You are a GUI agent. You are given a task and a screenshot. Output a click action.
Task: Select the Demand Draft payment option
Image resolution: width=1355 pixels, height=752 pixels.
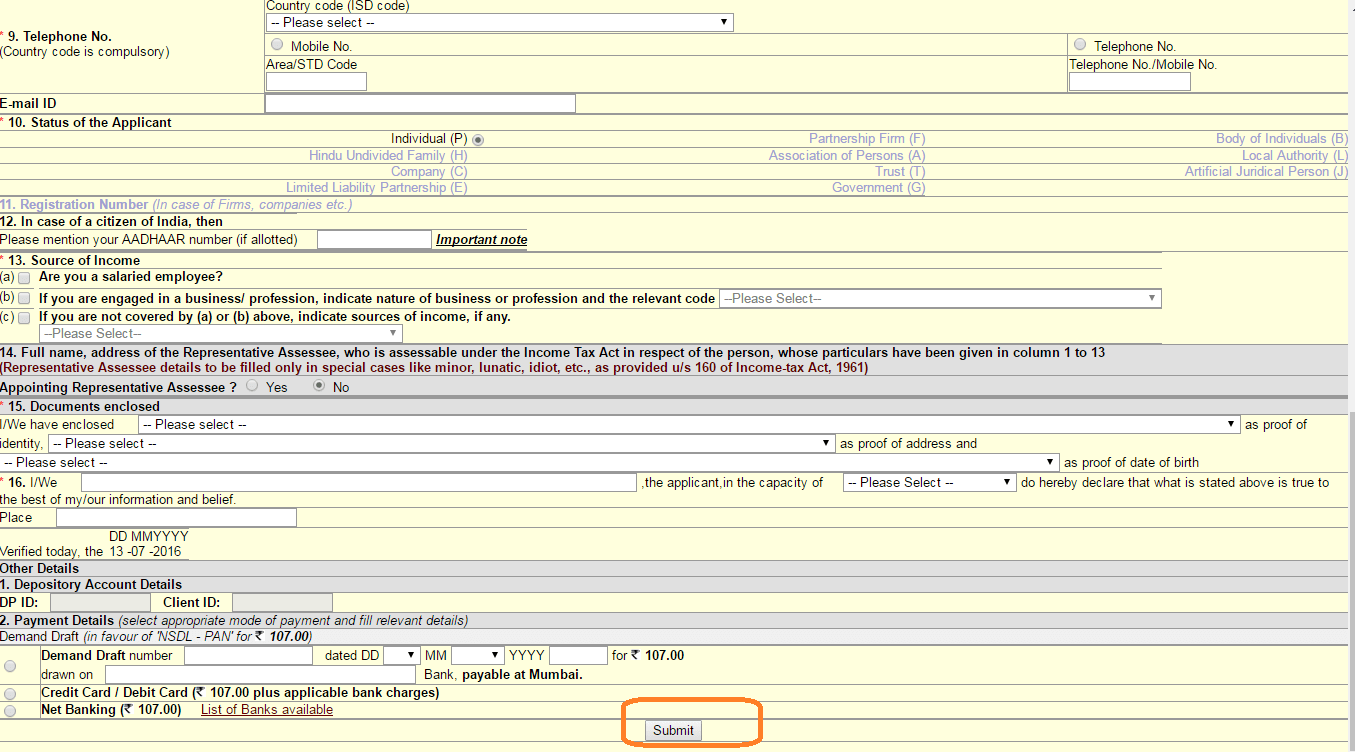pos(10,666)
